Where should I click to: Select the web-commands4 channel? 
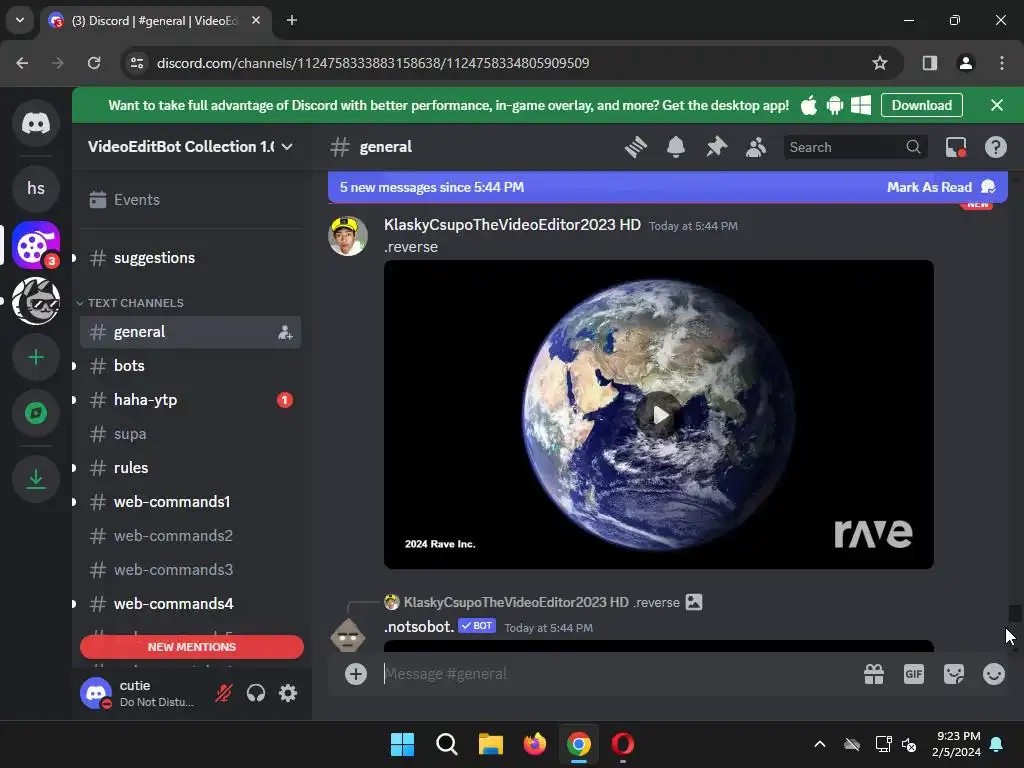190,603
